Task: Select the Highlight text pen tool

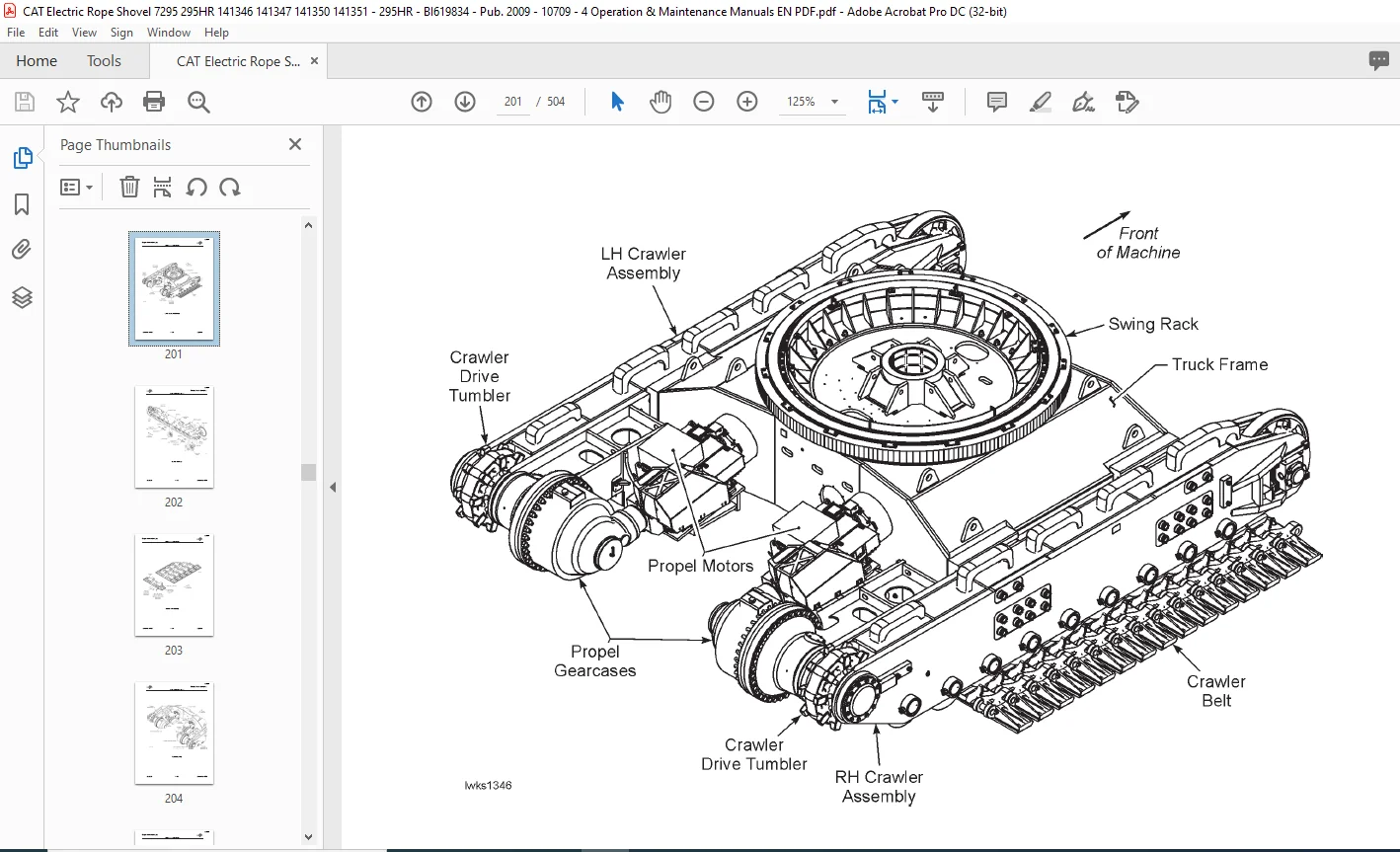Action: click(x=1040, y=102)
